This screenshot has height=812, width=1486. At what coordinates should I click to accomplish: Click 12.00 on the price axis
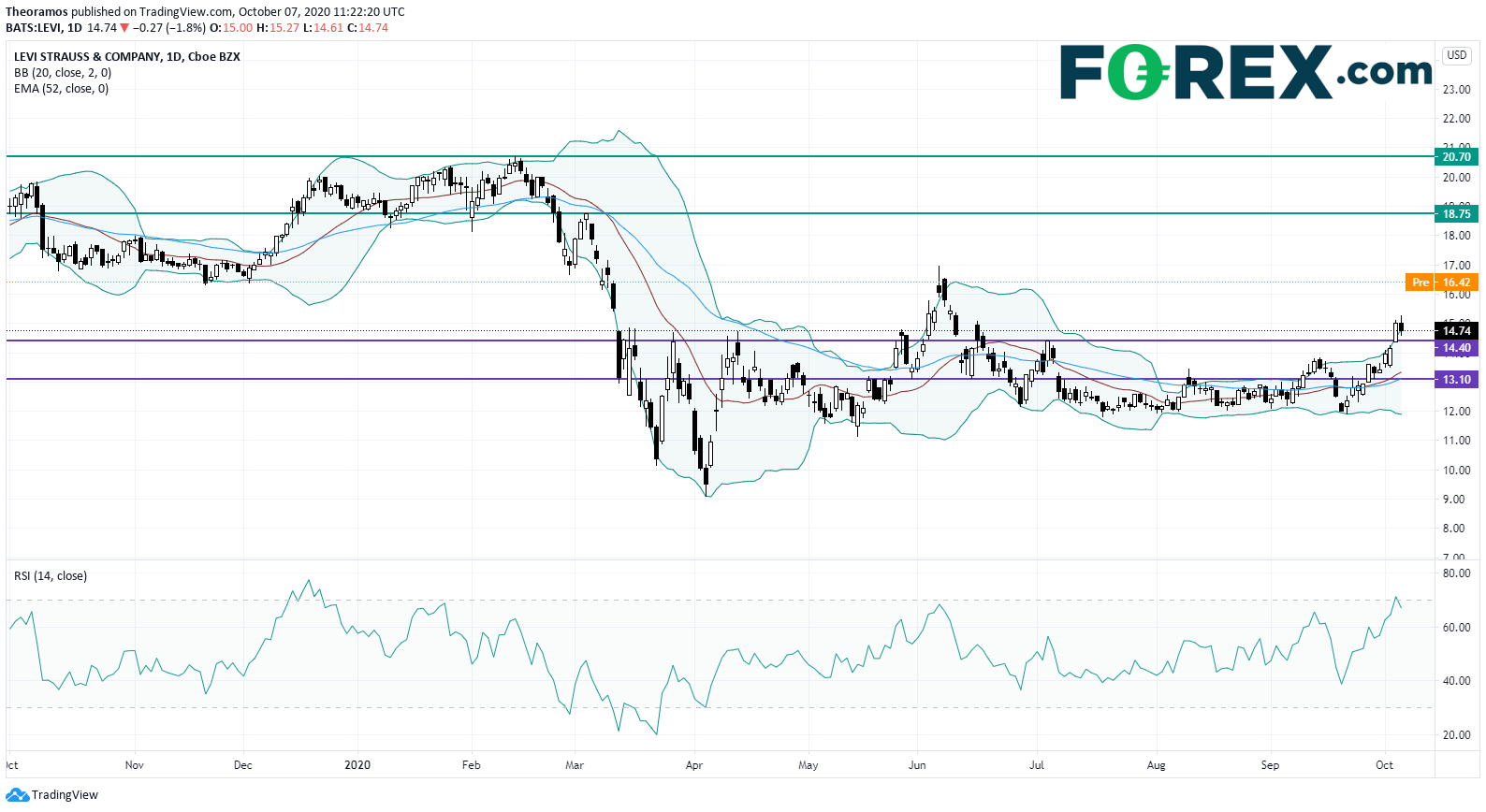pyautogui.click(x=1456, y=412)
